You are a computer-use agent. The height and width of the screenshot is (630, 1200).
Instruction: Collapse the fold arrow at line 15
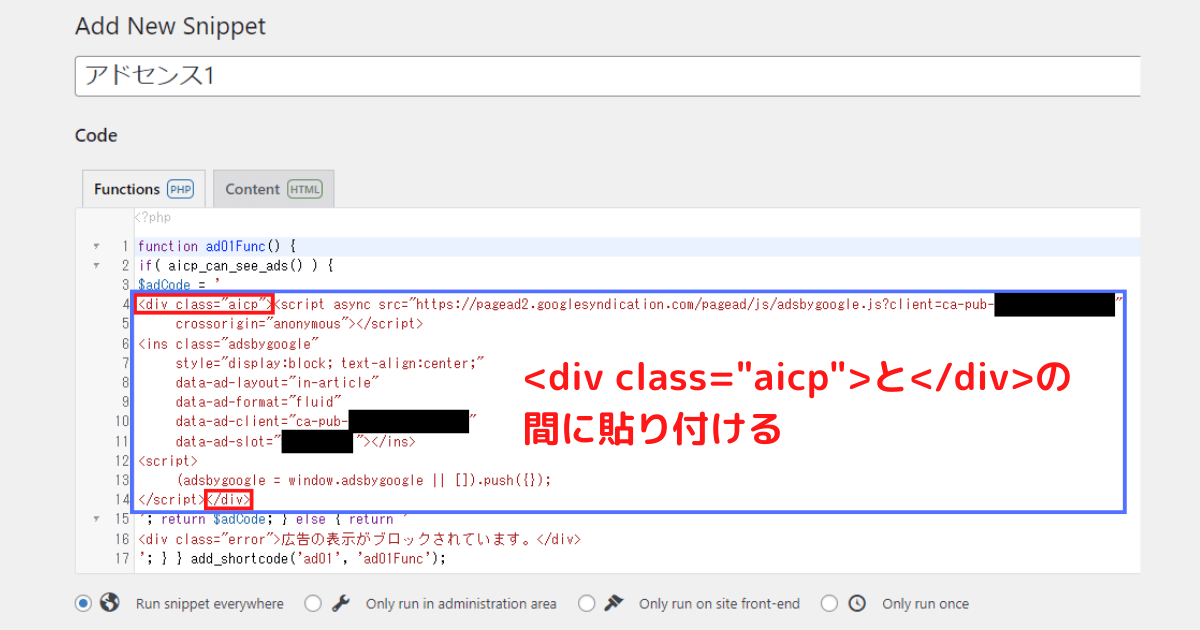pyautogui.click(x=94, y=518)
